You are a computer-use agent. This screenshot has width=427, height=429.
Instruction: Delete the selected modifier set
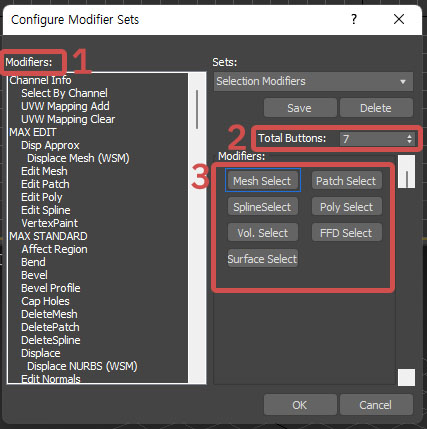[x=376, y=108]
